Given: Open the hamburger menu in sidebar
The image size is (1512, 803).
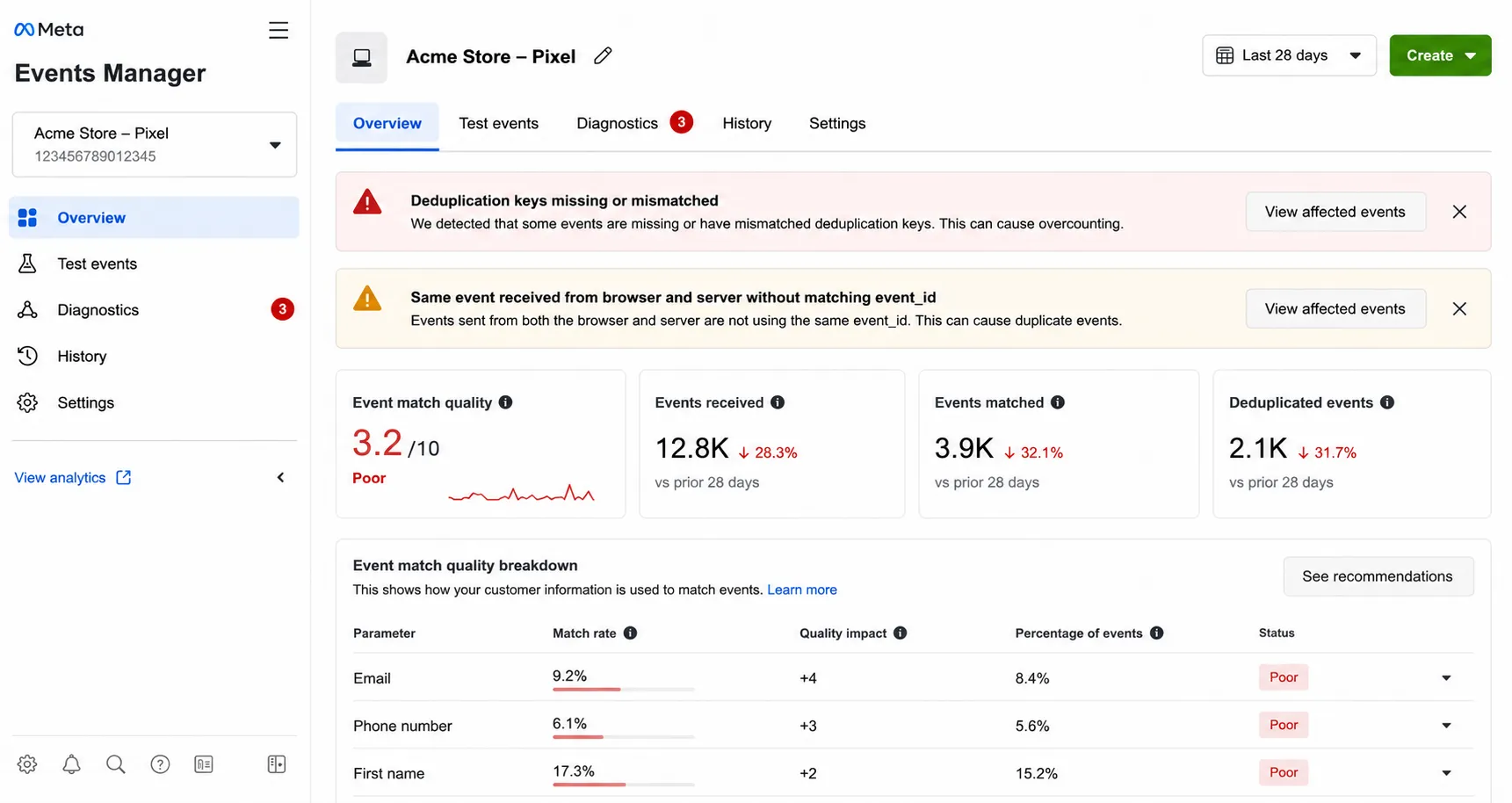Looking at the screenshot, I should coord(279,31).
